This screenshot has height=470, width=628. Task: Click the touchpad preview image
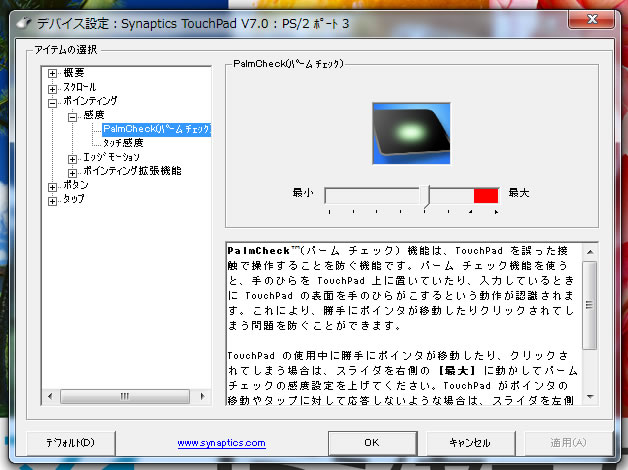[x=411, y=133]
